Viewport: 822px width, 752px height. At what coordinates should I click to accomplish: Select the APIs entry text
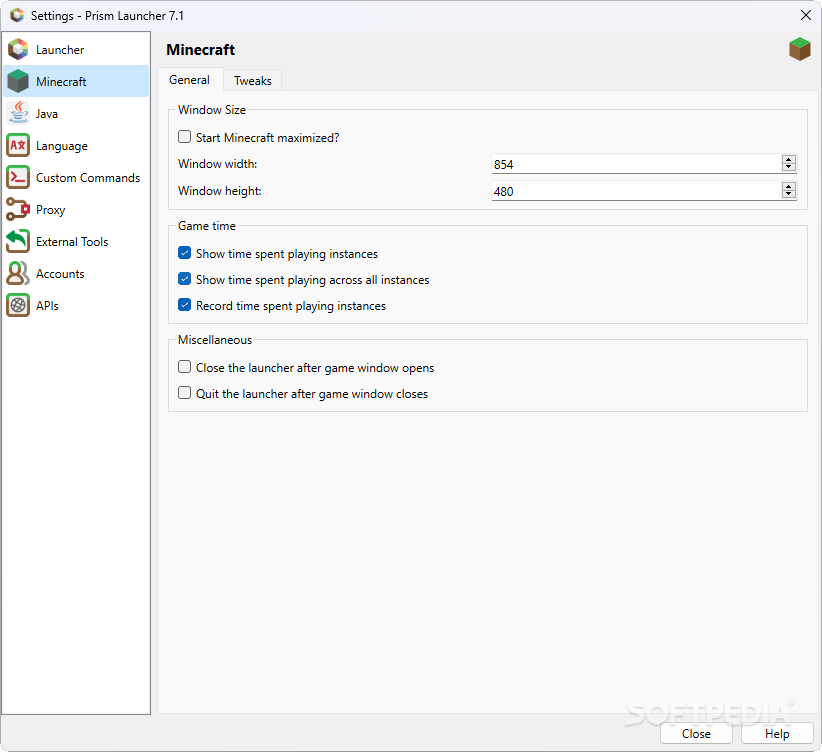(47, 306)
